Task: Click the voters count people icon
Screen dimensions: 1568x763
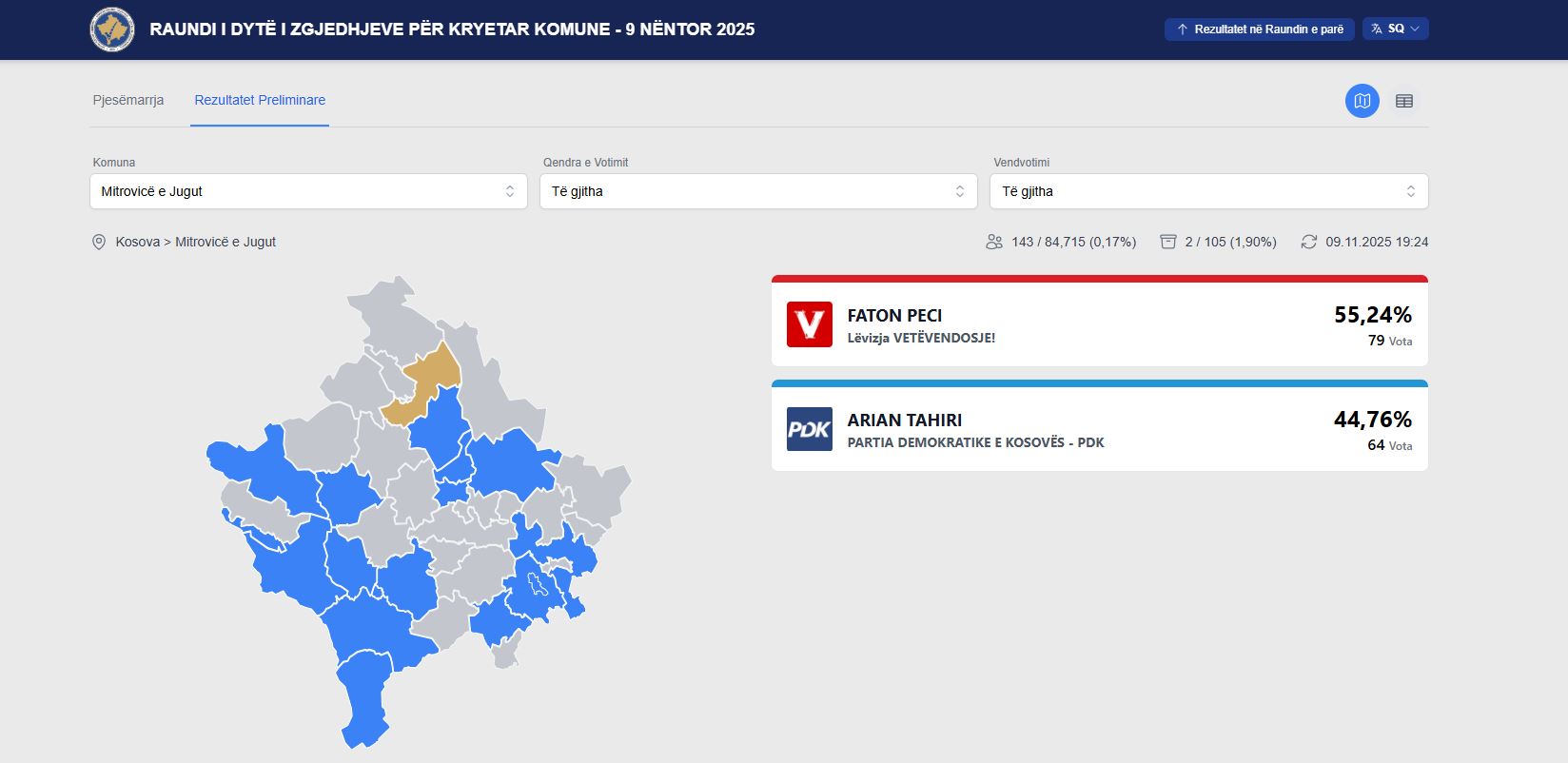Action: pyautogui.click(x=994, y=243)
